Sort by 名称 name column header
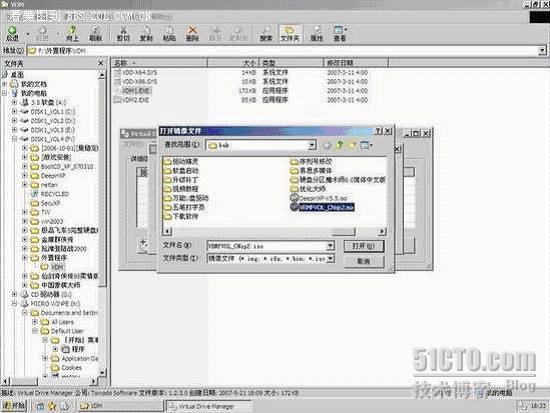The image size is (550, 413). click(x=160, y=63)
